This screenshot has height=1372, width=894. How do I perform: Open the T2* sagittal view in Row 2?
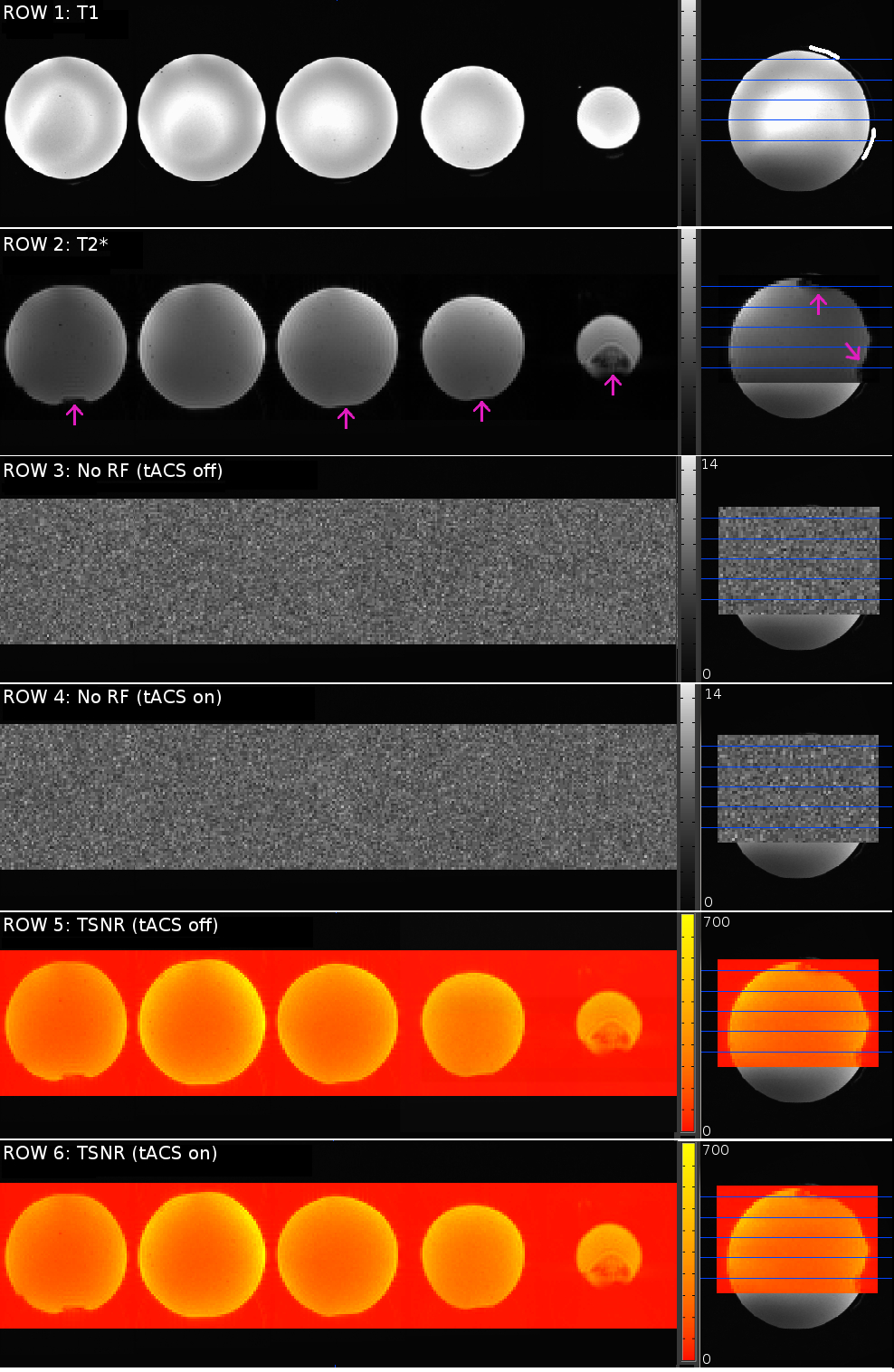(x=798, y=347)
